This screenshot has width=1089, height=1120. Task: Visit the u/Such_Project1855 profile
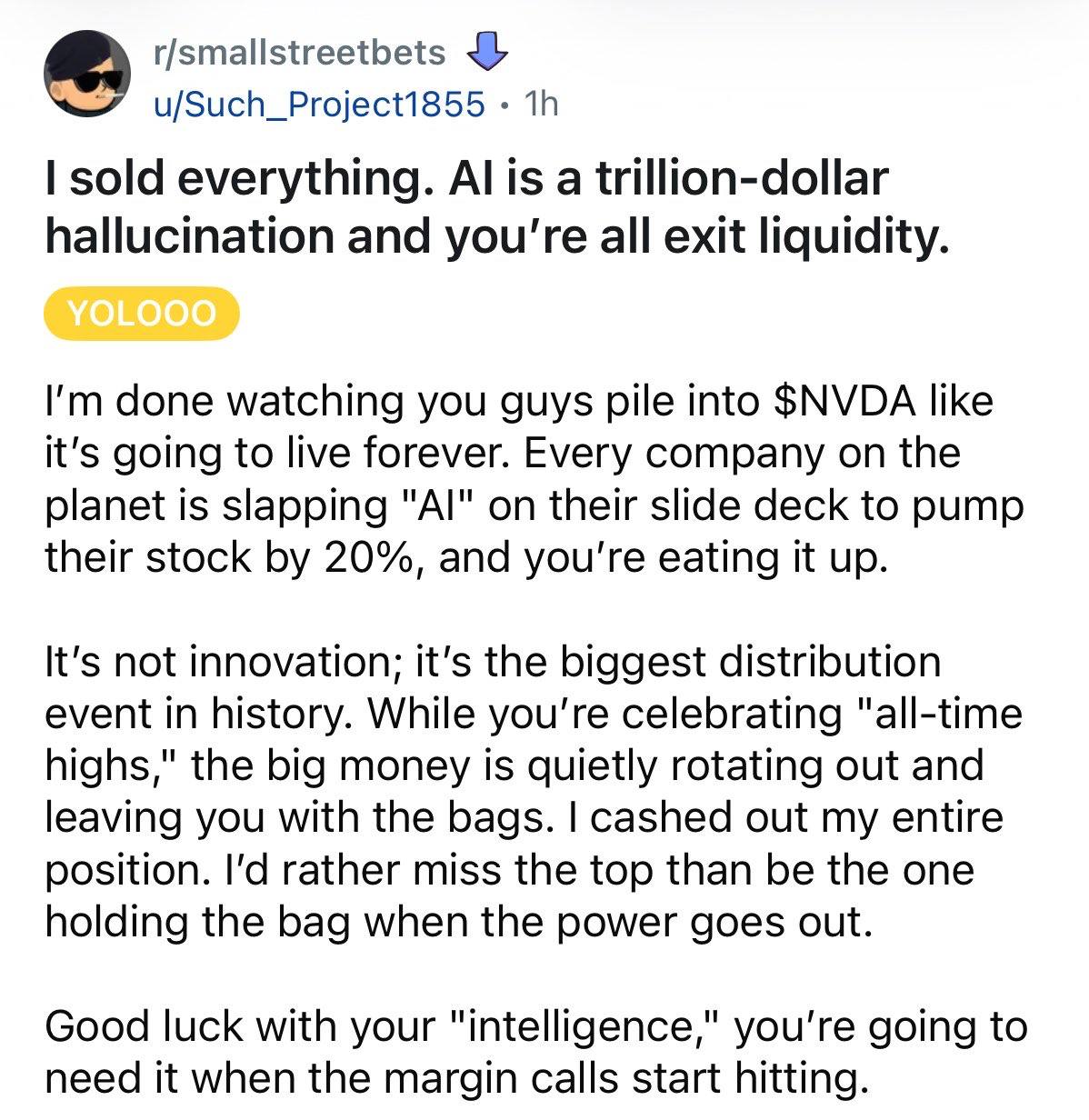click(318, 105)
